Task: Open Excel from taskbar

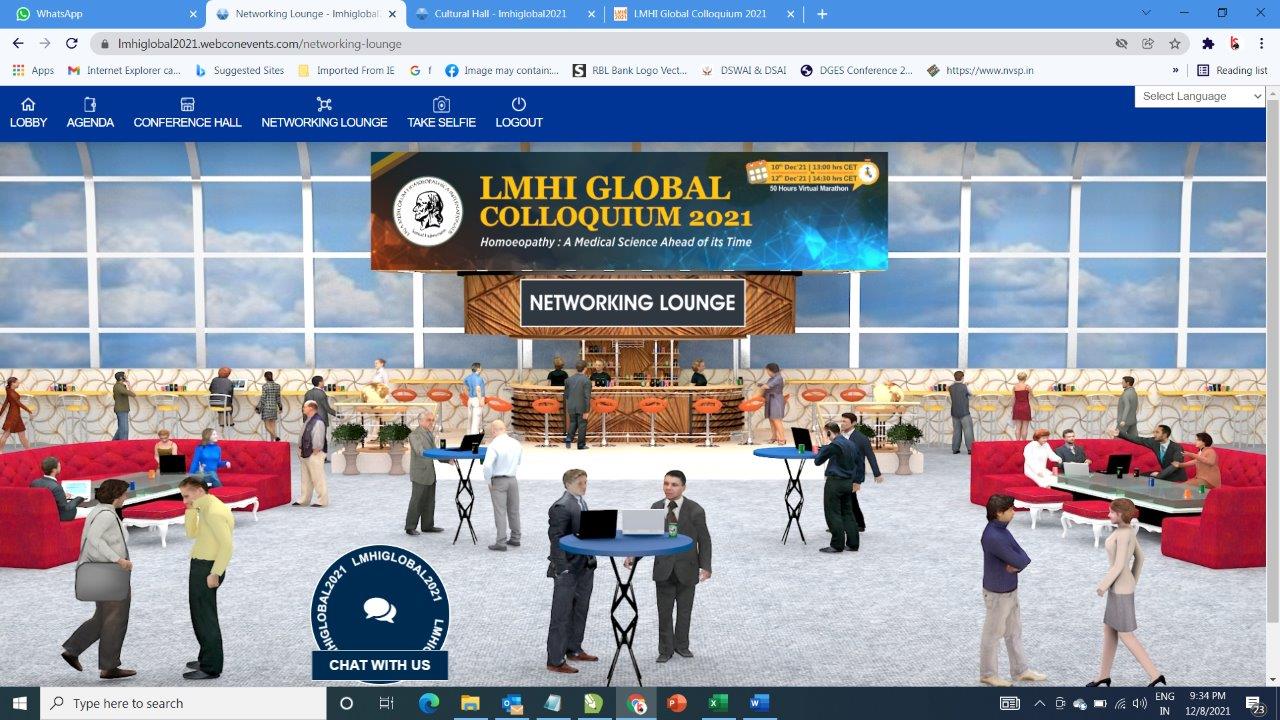Action: coord(718,703)
